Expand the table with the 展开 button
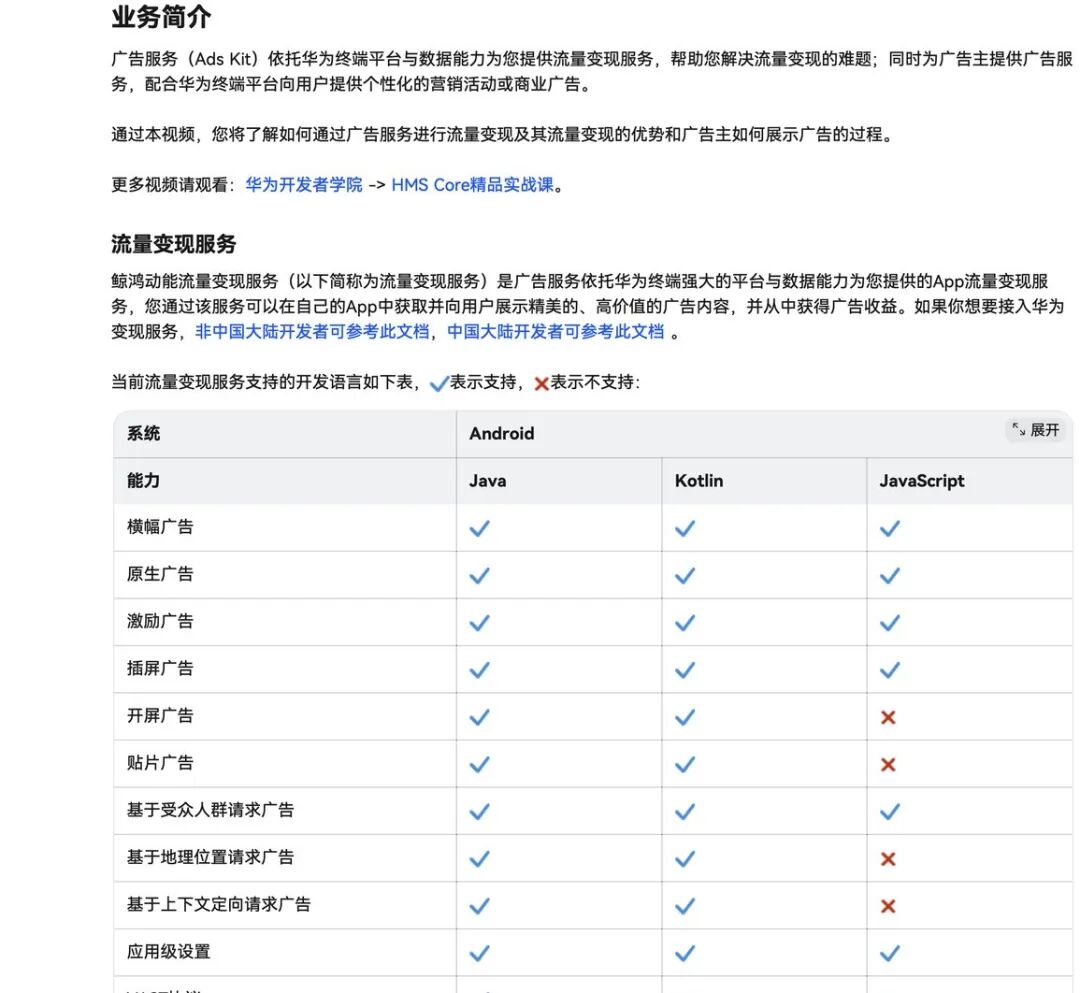1080x993 pixels. click(x=1036, y=430)
